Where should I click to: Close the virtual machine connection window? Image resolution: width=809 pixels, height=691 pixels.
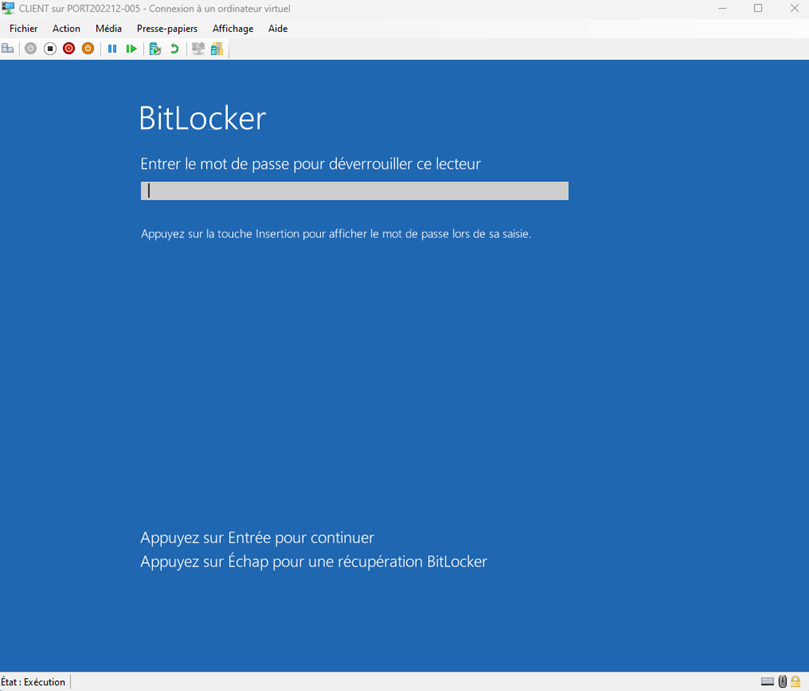[x=794, y=8]
